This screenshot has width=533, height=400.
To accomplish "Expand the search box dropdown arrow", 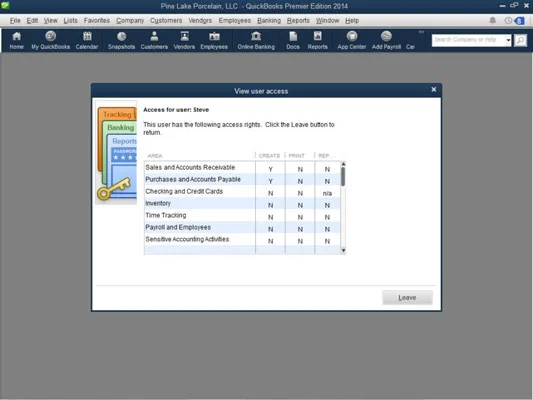I will click(x=508, y=40).
